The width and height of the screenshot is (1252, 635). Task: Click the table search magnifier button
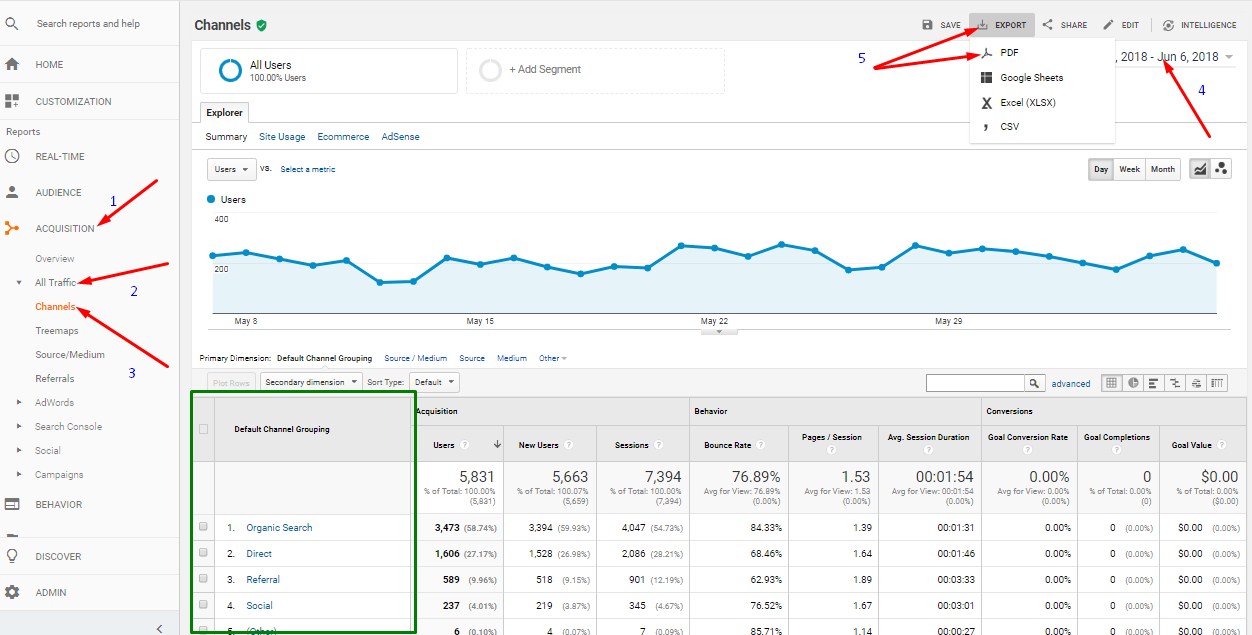pyautogui.click(x=1034, y=383)
